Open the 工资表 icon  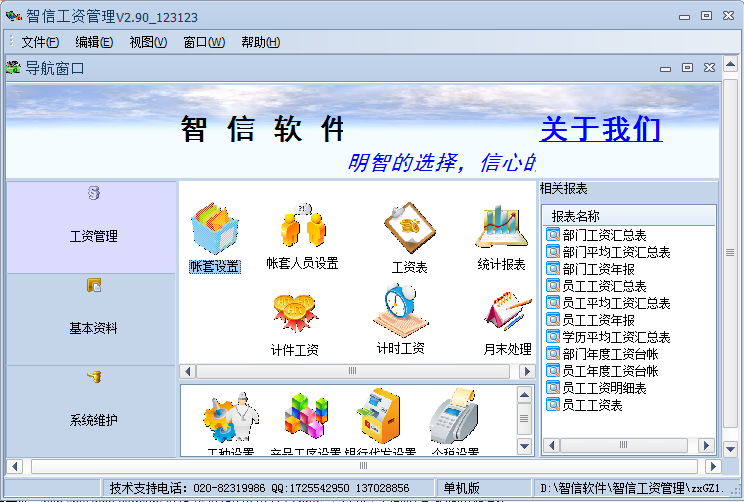(x=409, y=230)
